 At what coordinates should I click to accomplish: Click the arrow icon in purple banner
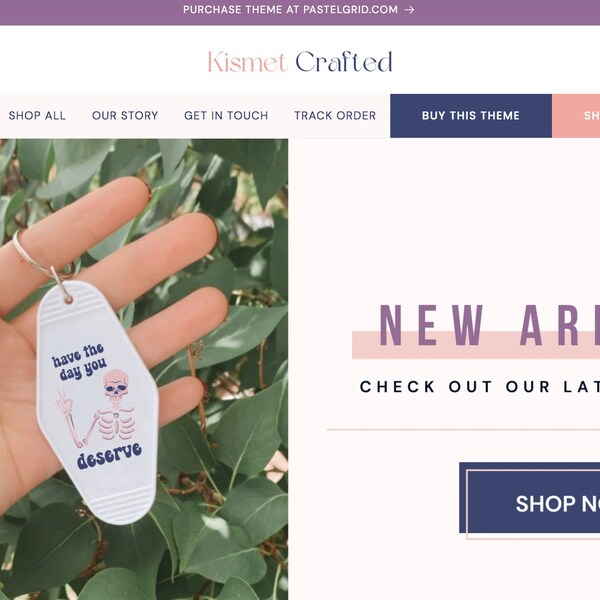409,10
